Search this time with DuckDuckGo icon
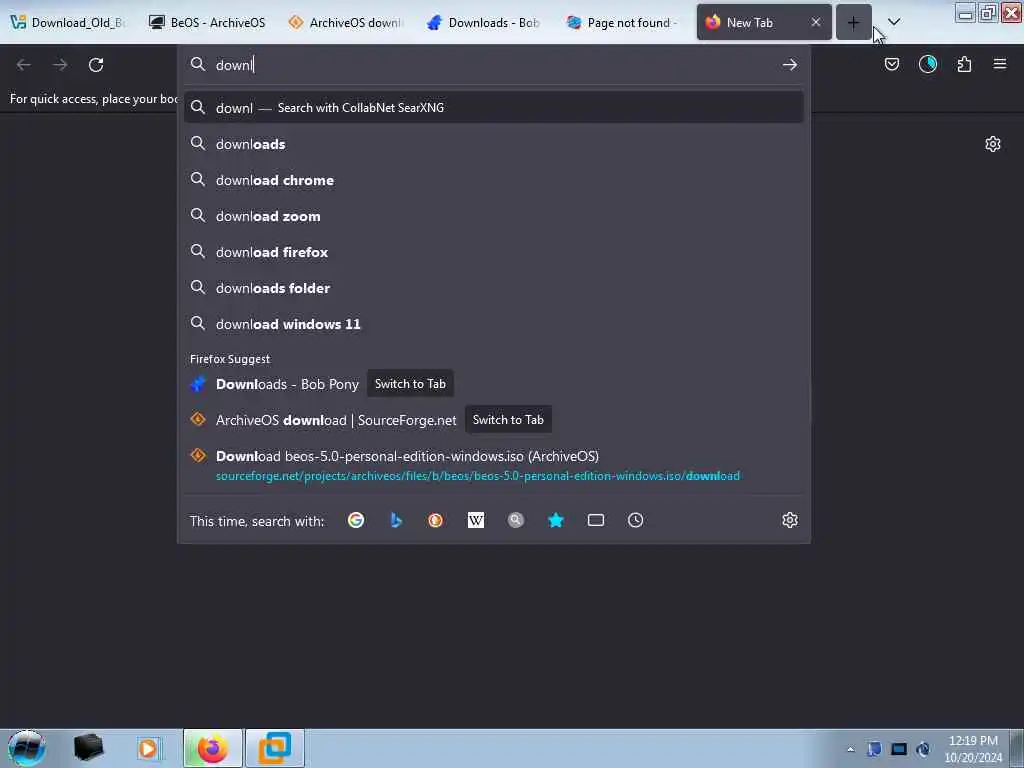Image resolution: width=1024 pixels, height=768 pixels. click(x=436, y=520)
